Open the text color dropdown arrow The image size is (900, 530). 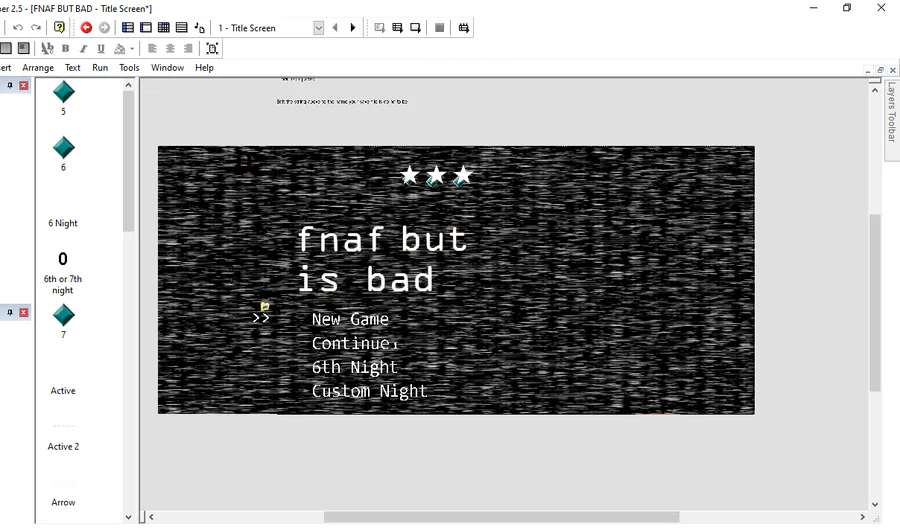(x=132, y=49)
